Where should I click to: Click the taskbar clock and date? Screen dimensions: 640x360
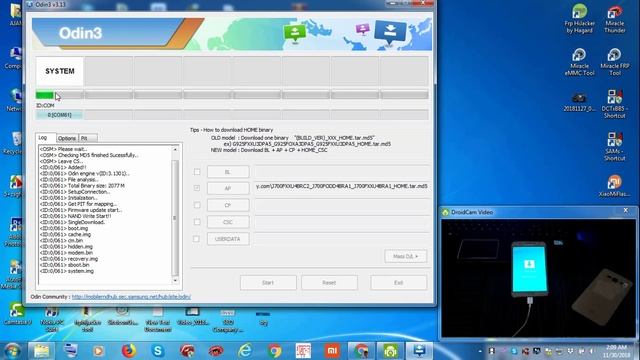pyautogui.click(x=616, y=351)
